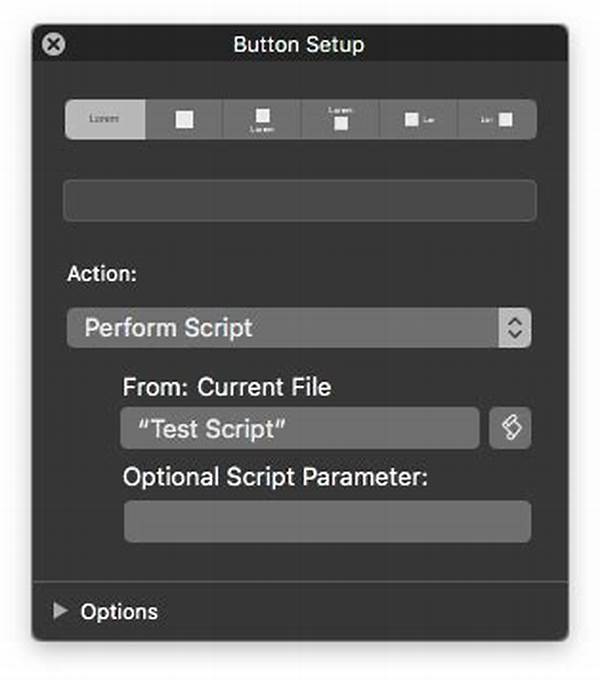Click the up-down arrows of the Action menu
Screen dimensions: 600x680
[515, 328]
